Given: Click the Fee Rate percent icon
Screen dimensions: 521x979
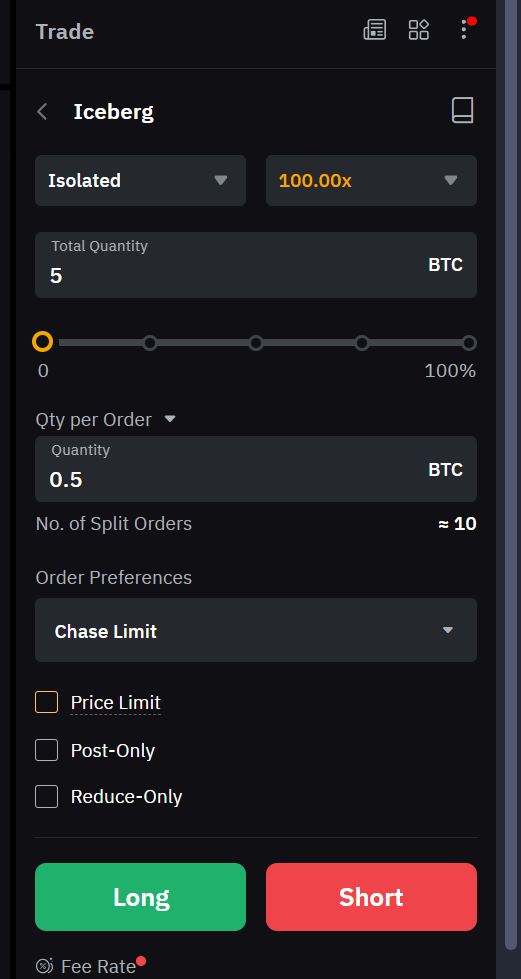Looking at the screenshot, I should pyautogui.click(x=44, y=966).
